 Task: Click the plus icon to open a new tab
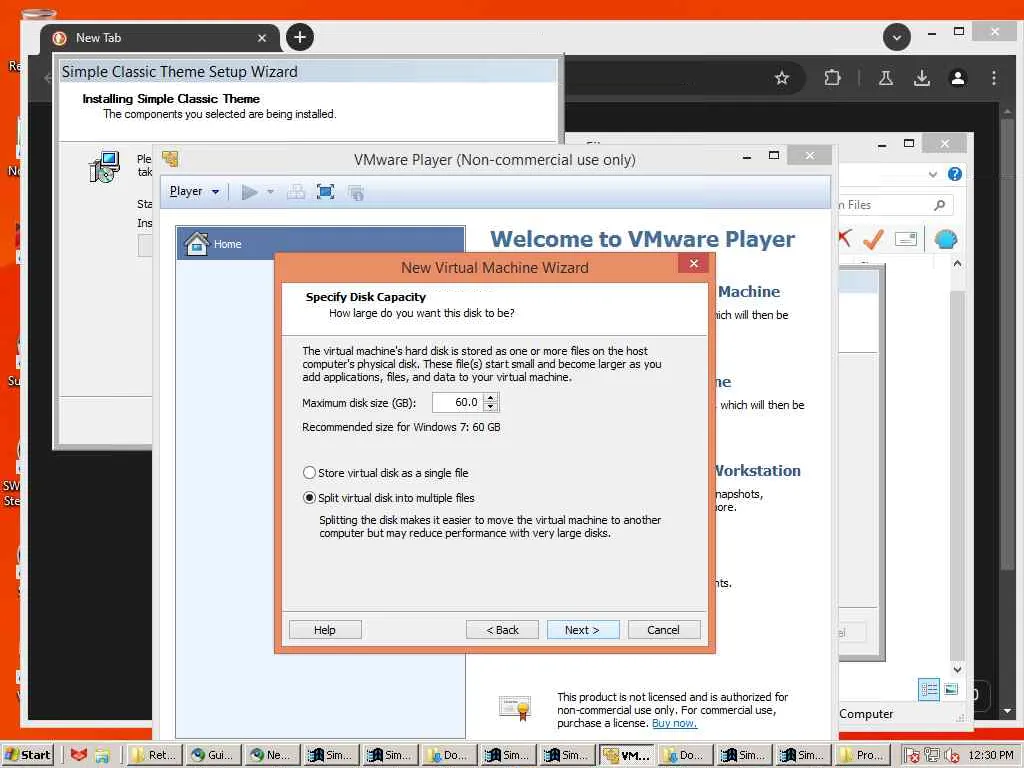pos(300,37)
